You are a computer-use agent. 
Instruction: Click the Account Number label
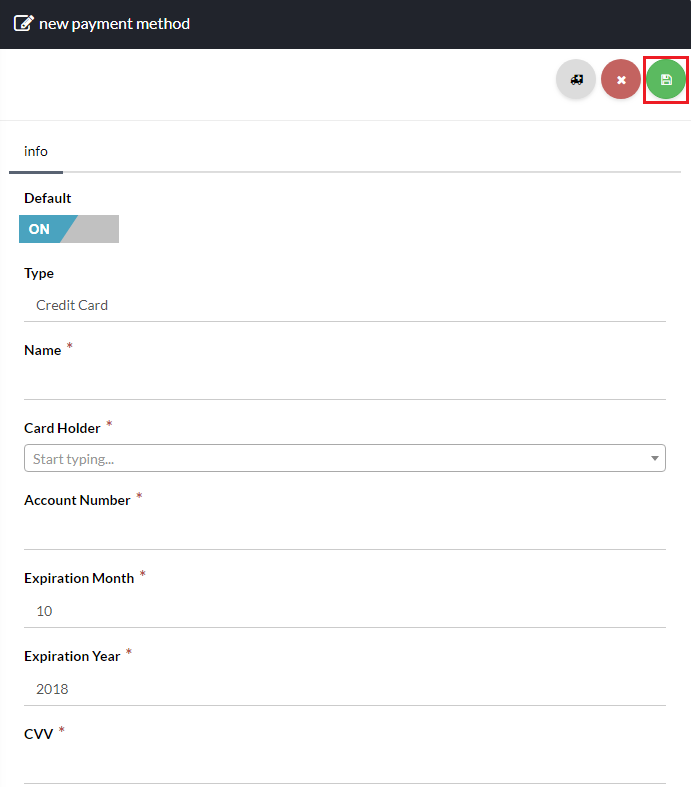77,500
